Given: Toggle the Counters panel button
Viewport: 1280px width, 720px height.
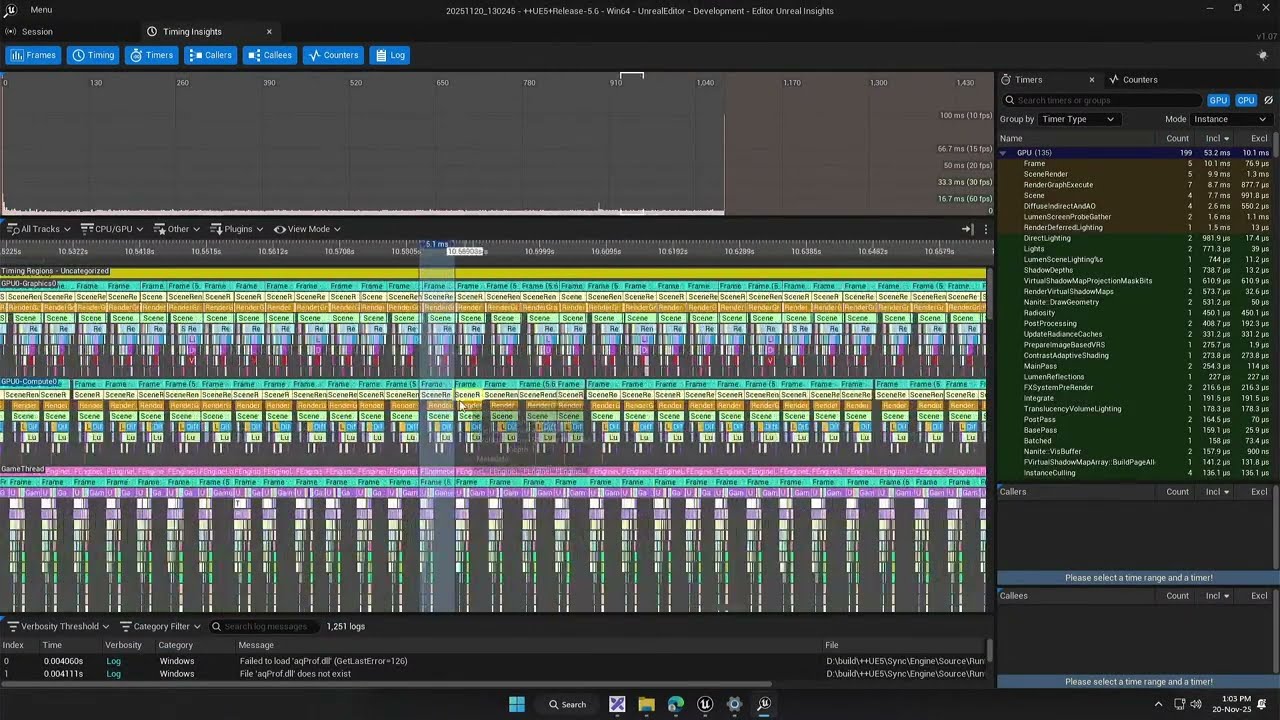Looking at the screenshot, I should (x=333, y=55).
